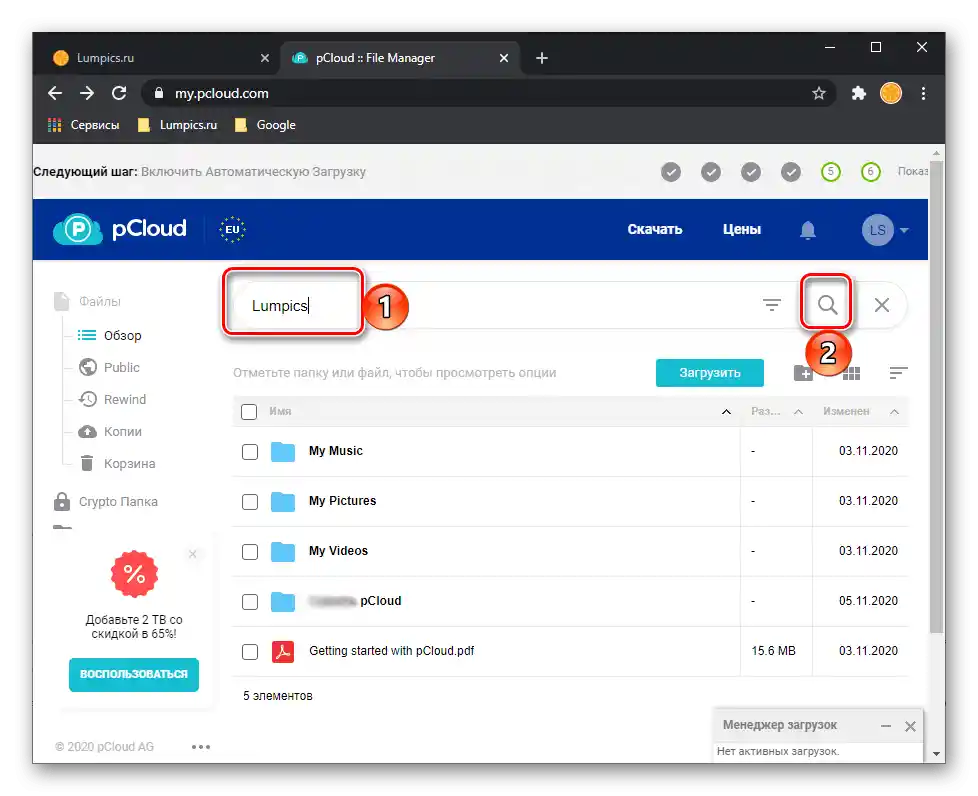
Task: Sort by Раз... size column arrow
Action: (798, 412)
